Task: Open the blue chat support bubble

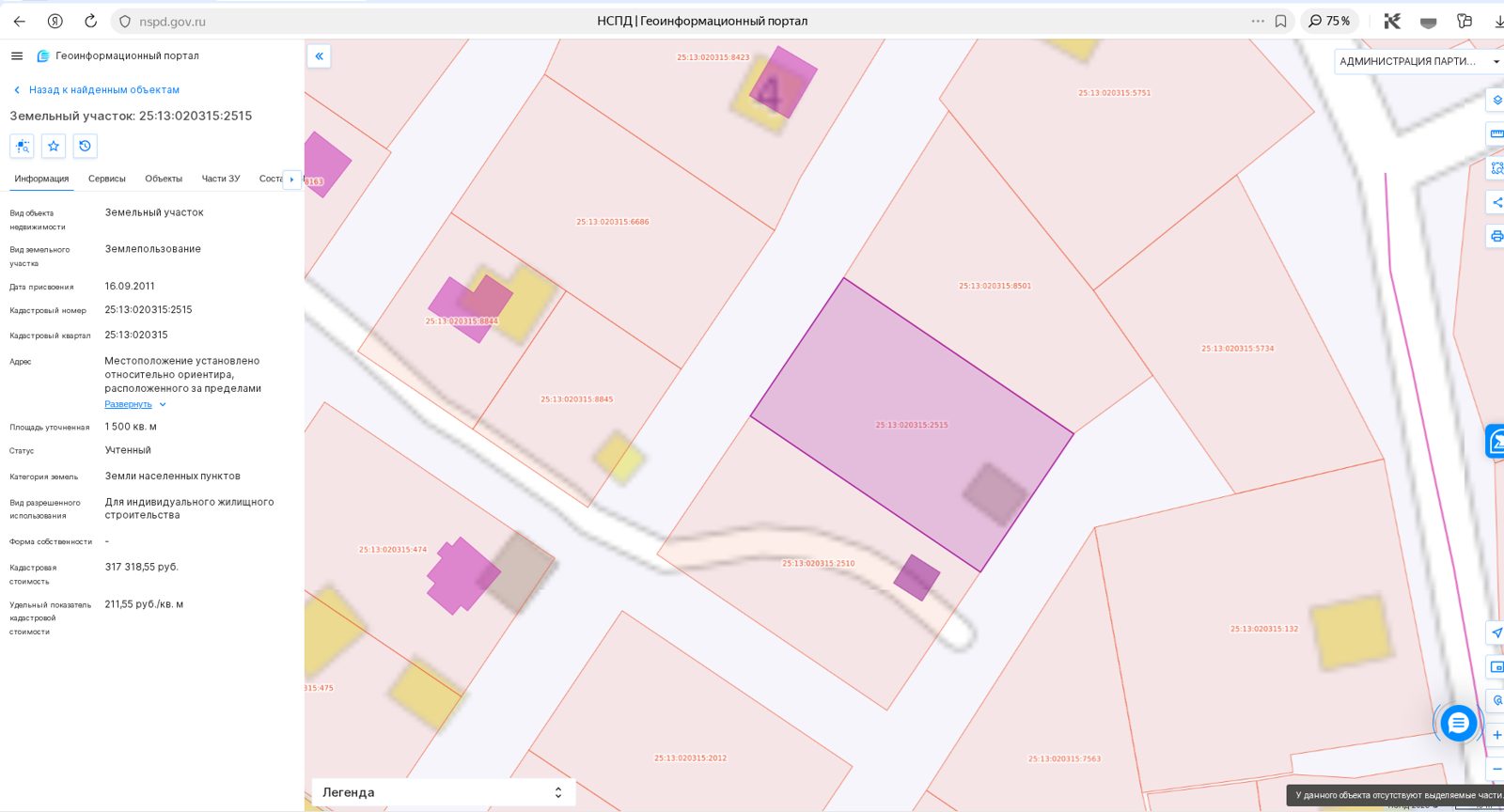Action: pyautogui.click(x=1458, y=723)
